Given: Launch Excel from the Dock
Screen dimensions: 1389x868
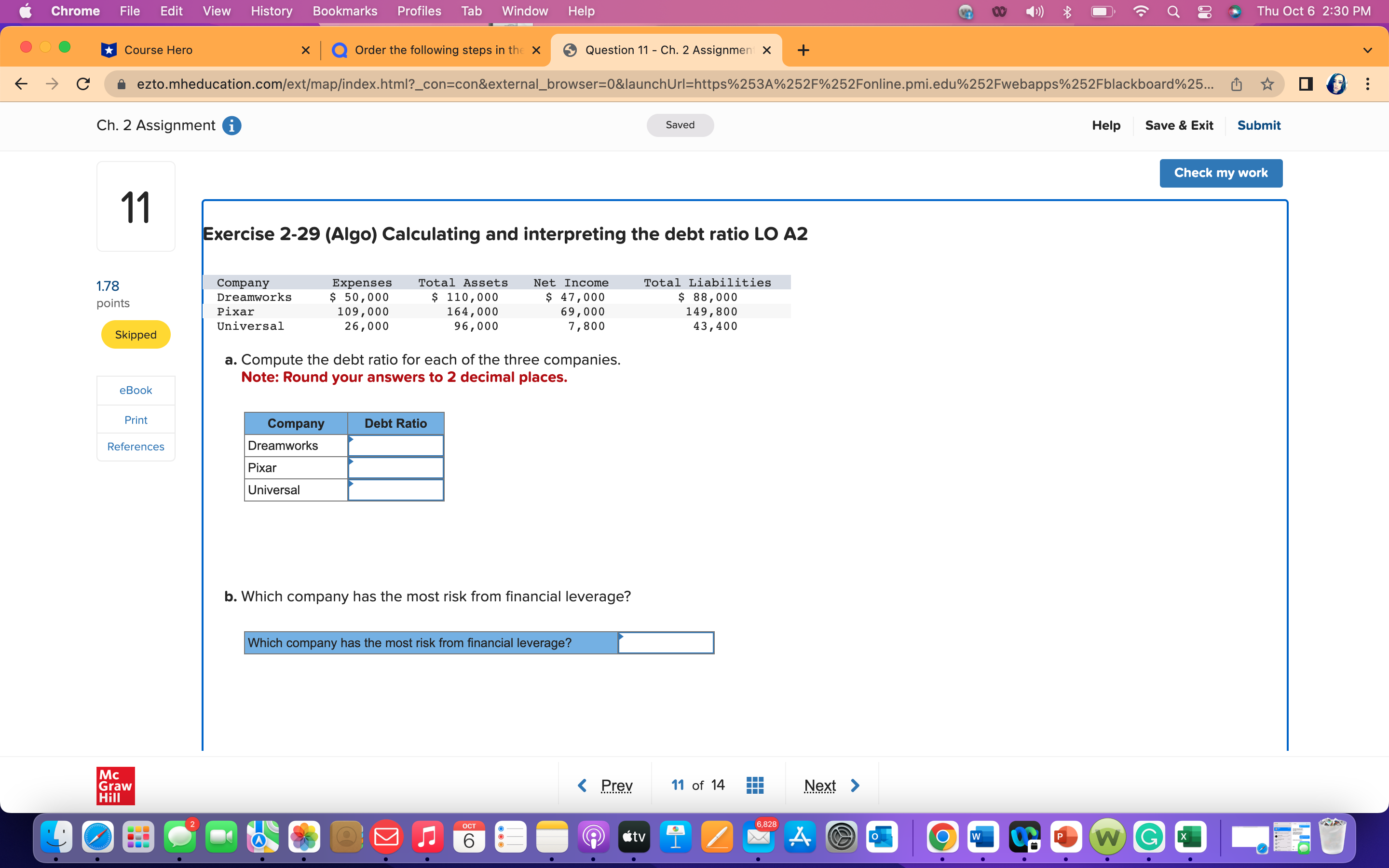Looking at the screenshot, I should tap(1190, 837).
